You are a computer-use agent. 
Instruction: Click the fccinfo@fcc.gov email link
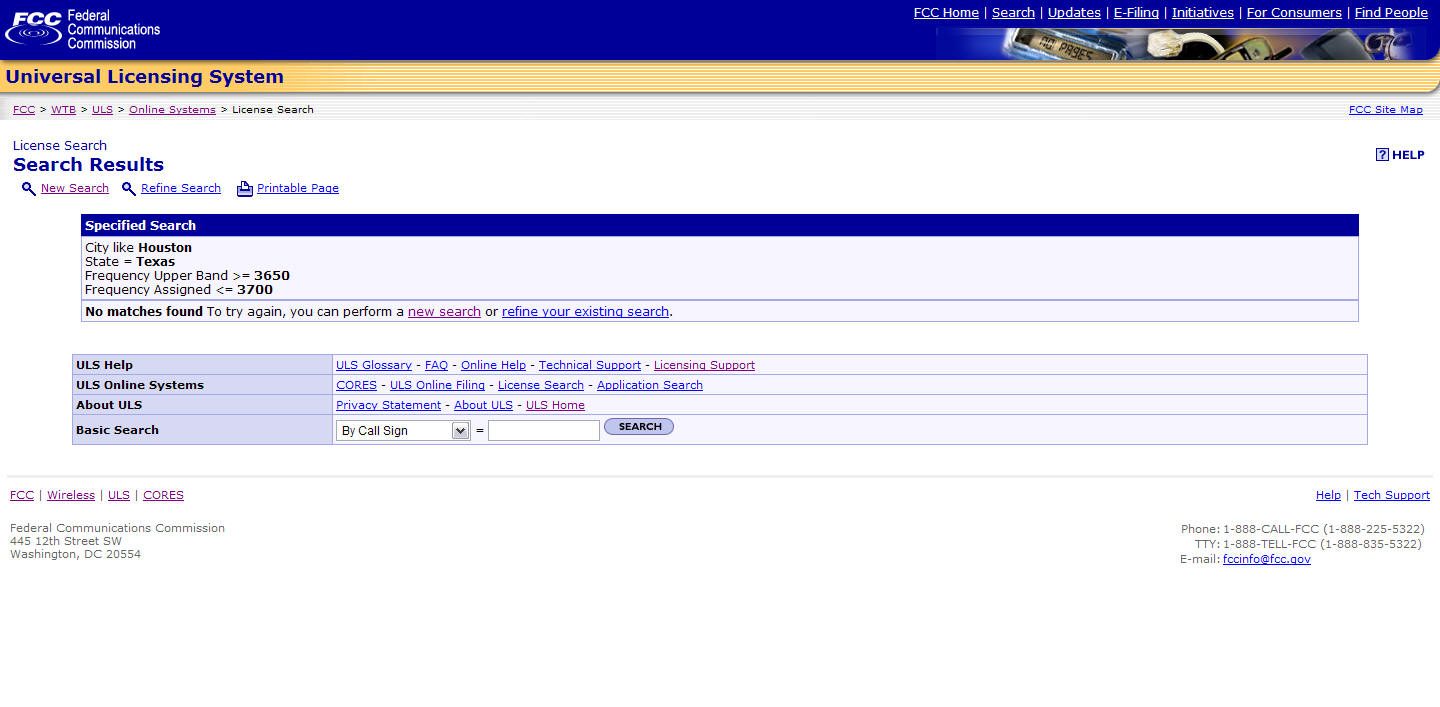pyautogui.click(x=1266, y=559)
